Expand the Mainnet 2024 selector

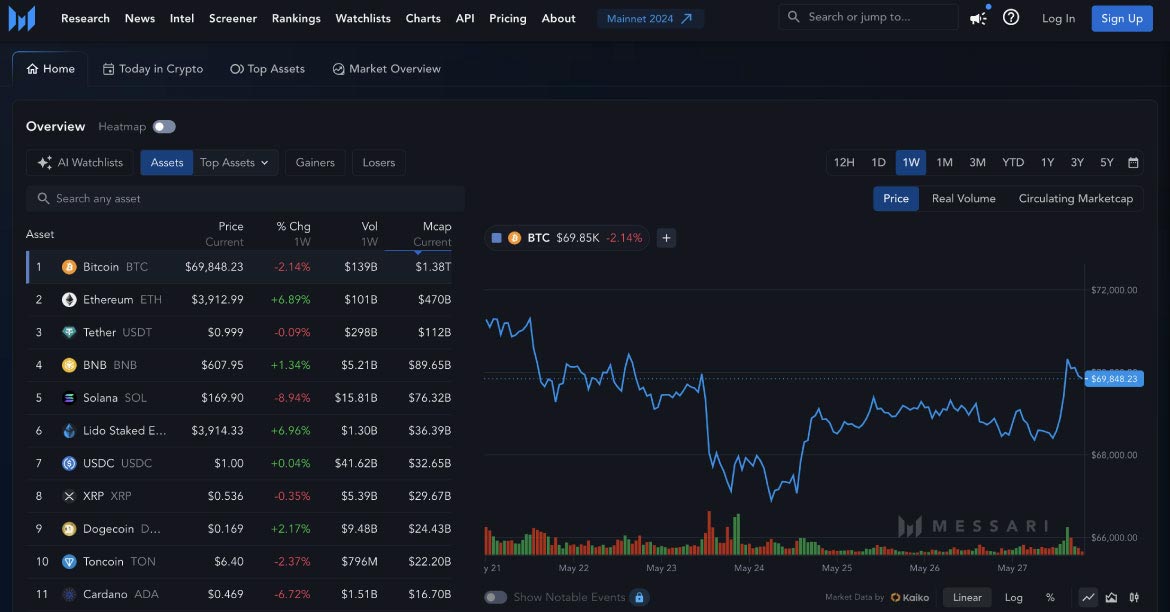point(650,17)
